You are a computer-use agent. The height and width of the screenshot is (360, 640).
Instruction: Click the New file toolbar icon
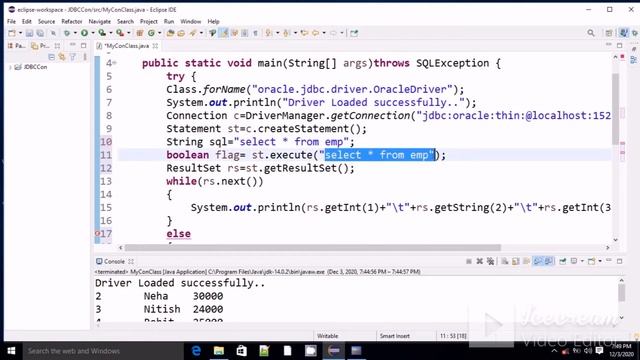click(x=12, y=33)
